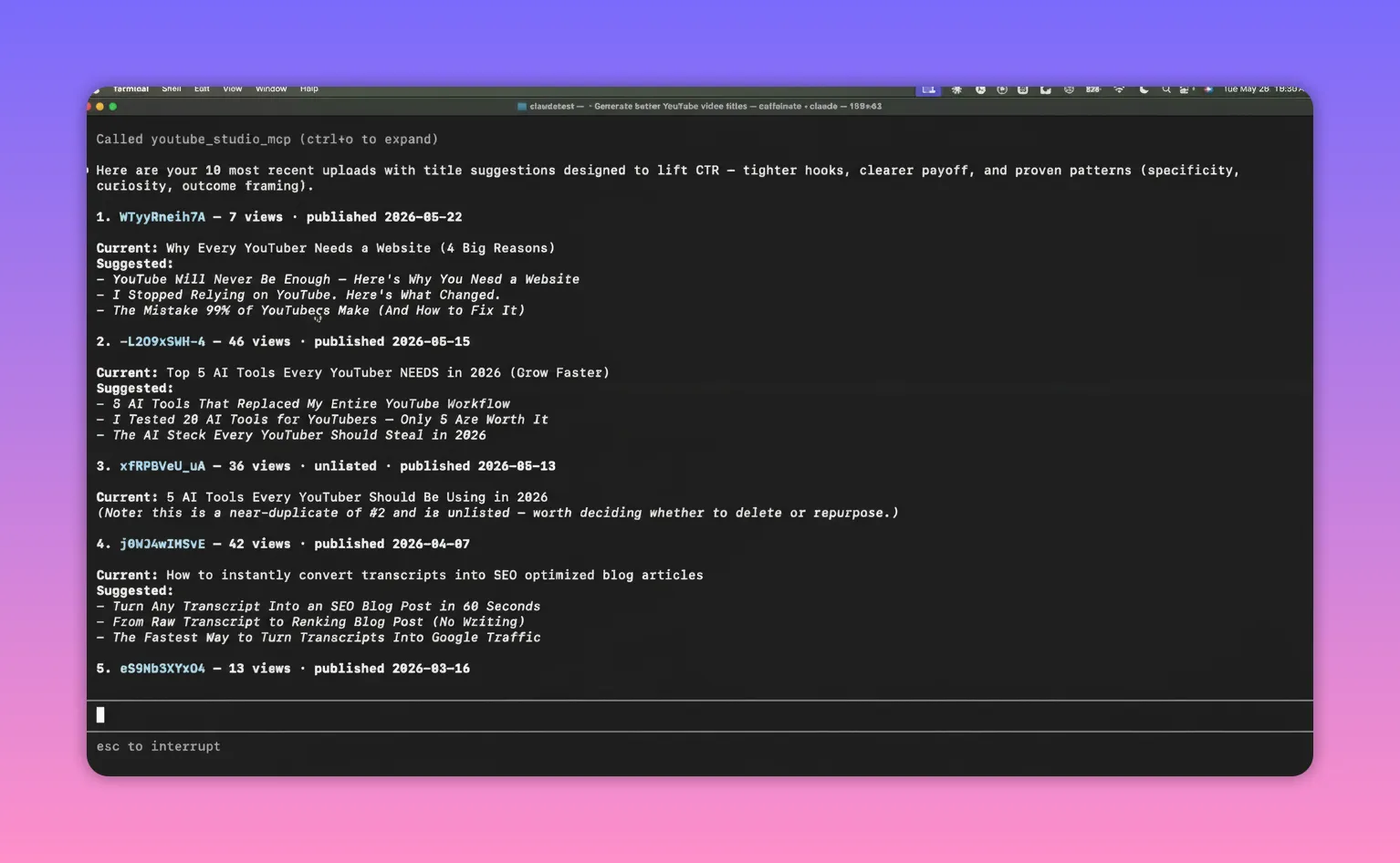Image resolution: width=1400 pixels, height=863 pixels.
Task: Click suggestion "I Tested 20 AI Tools for YouTubers"
Action: coord(330,420)
